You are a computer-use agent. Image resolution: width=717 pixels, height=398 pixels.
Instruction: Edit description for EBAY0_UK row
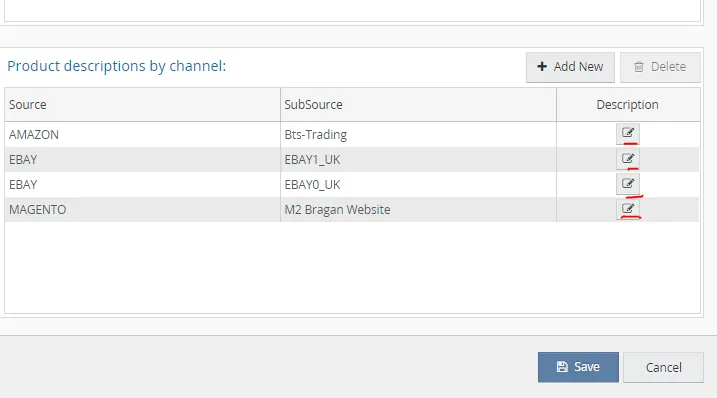tap(627, 184)
